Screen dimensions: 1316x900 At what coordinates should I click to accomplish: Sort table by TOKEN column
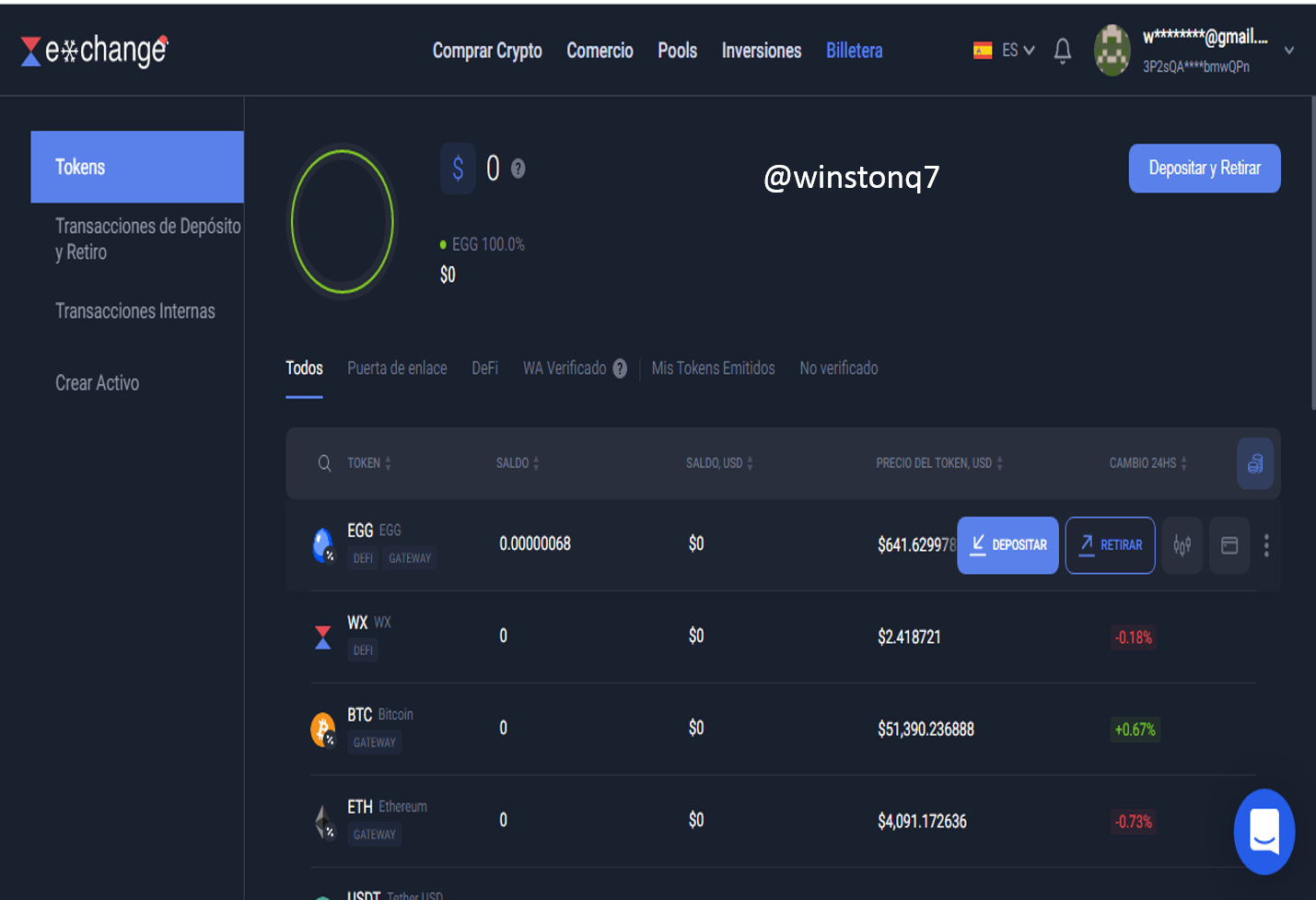pos(369,463)
